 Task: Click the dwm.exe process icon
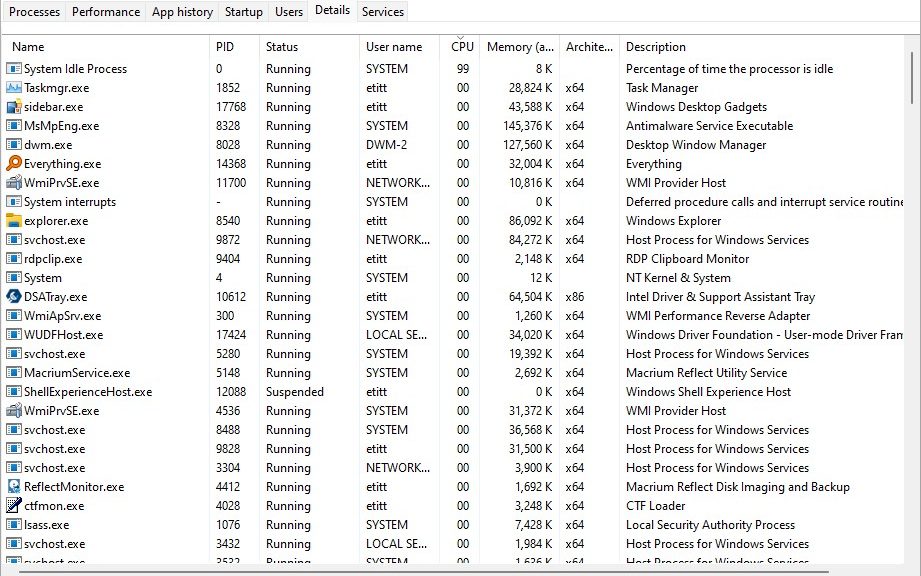[x=14, y=144]
